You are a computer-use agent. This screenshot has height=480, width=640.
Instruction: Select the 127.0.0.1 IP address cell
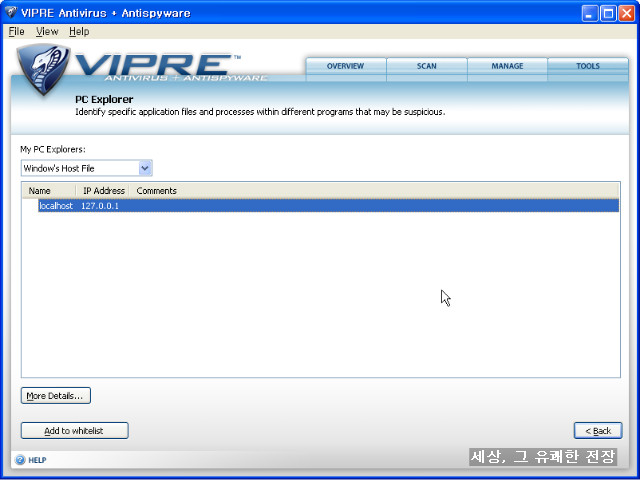tap(100, 206)
